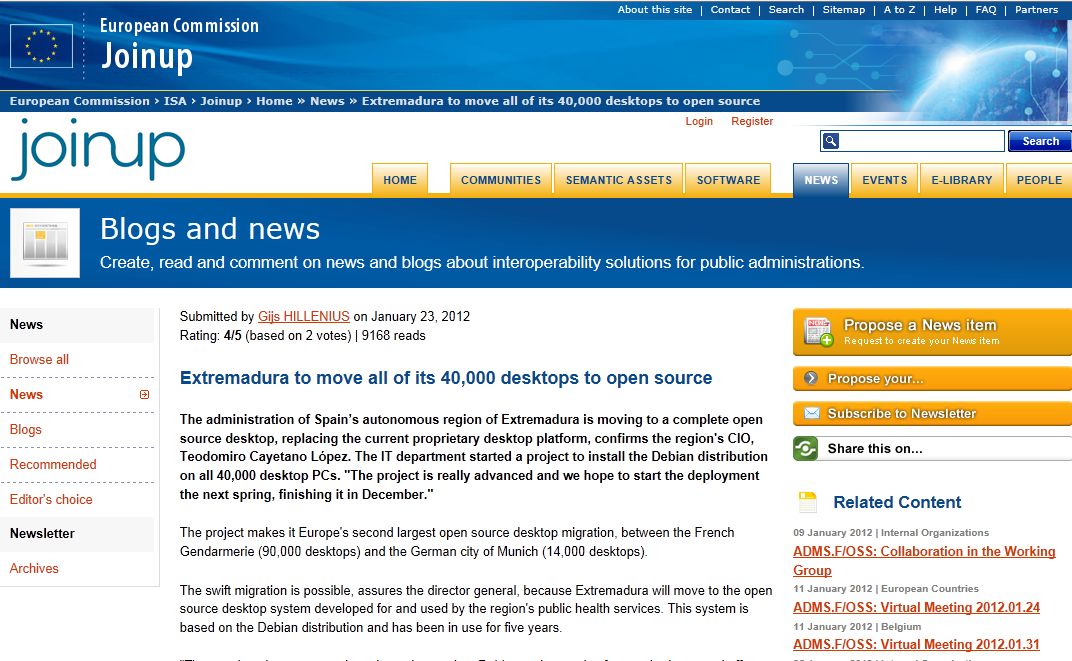Screen dimensions: 1072x661
Task: Click the News sidebar section heading
Action: (x=26, y=325)
